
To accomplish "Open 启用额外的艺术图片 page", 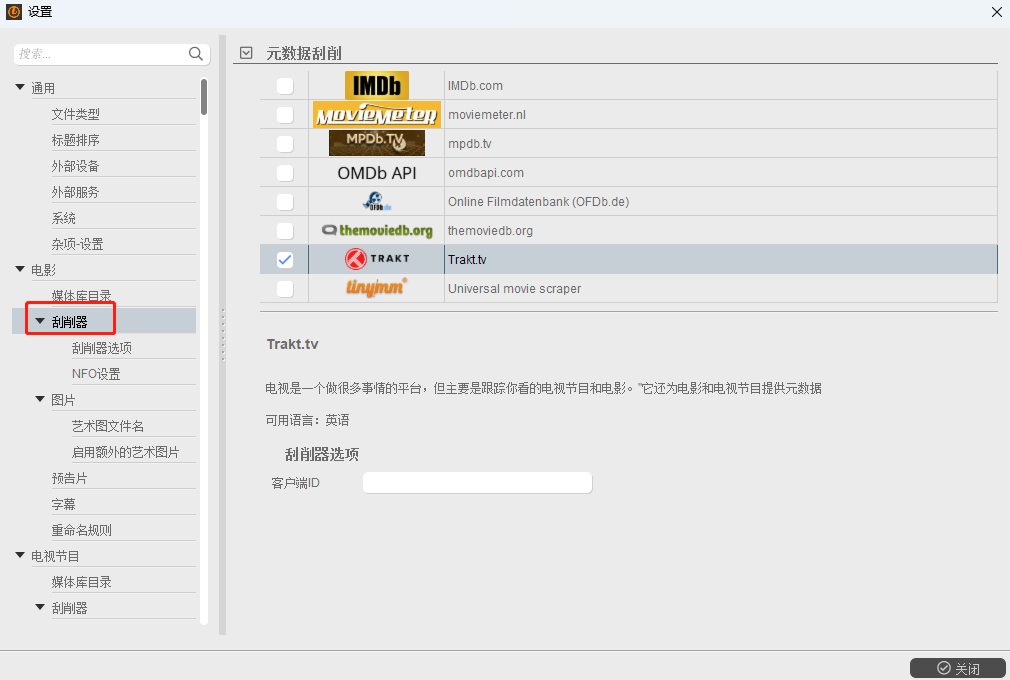I will (125, 452).
